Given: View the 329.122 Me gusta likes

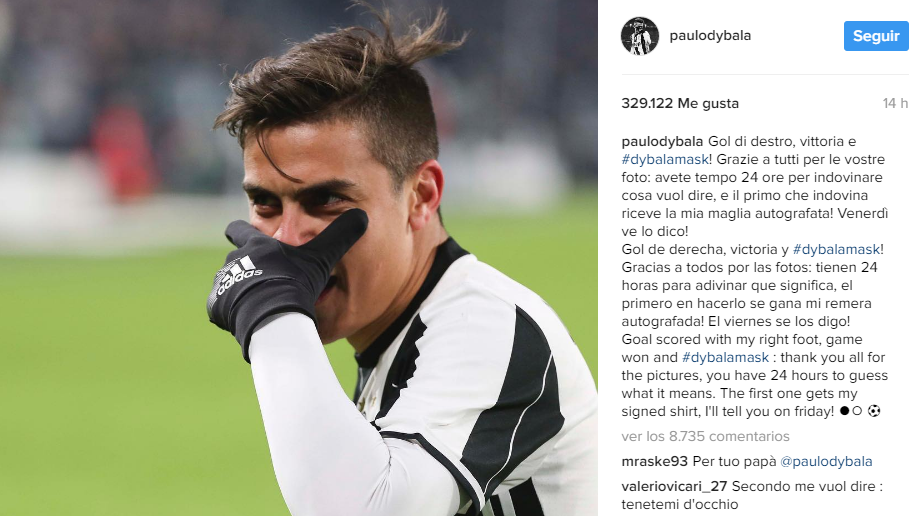Looking at the screenshot, I should 680,103.
